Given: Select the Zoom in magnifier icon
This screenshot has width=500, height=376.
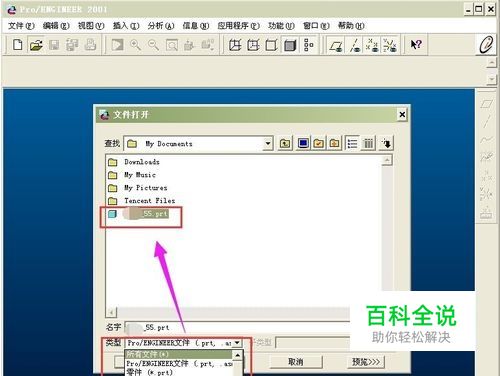Looking at the screenshot, I should coord(135,45).
